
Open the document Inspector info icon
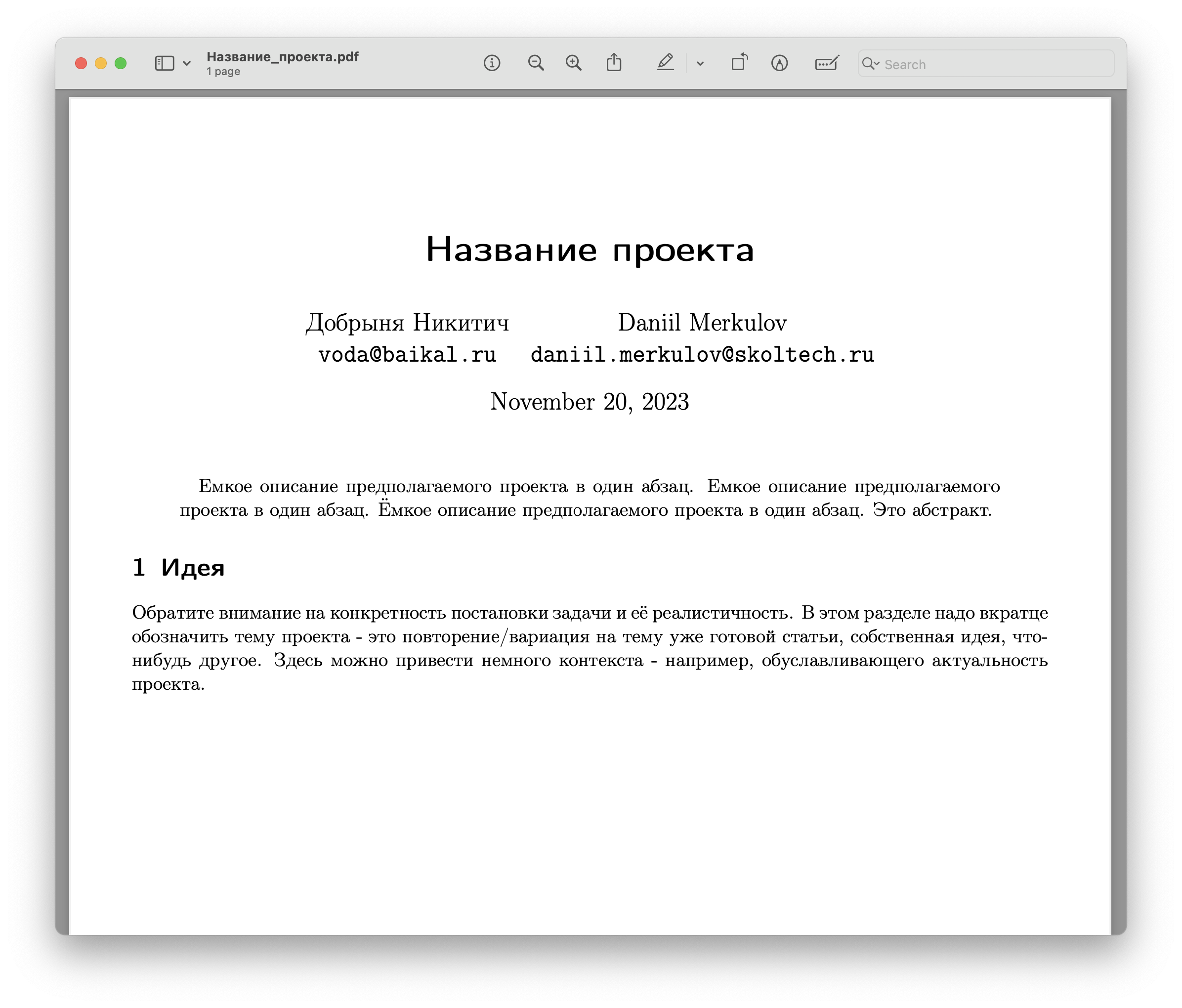492,63
